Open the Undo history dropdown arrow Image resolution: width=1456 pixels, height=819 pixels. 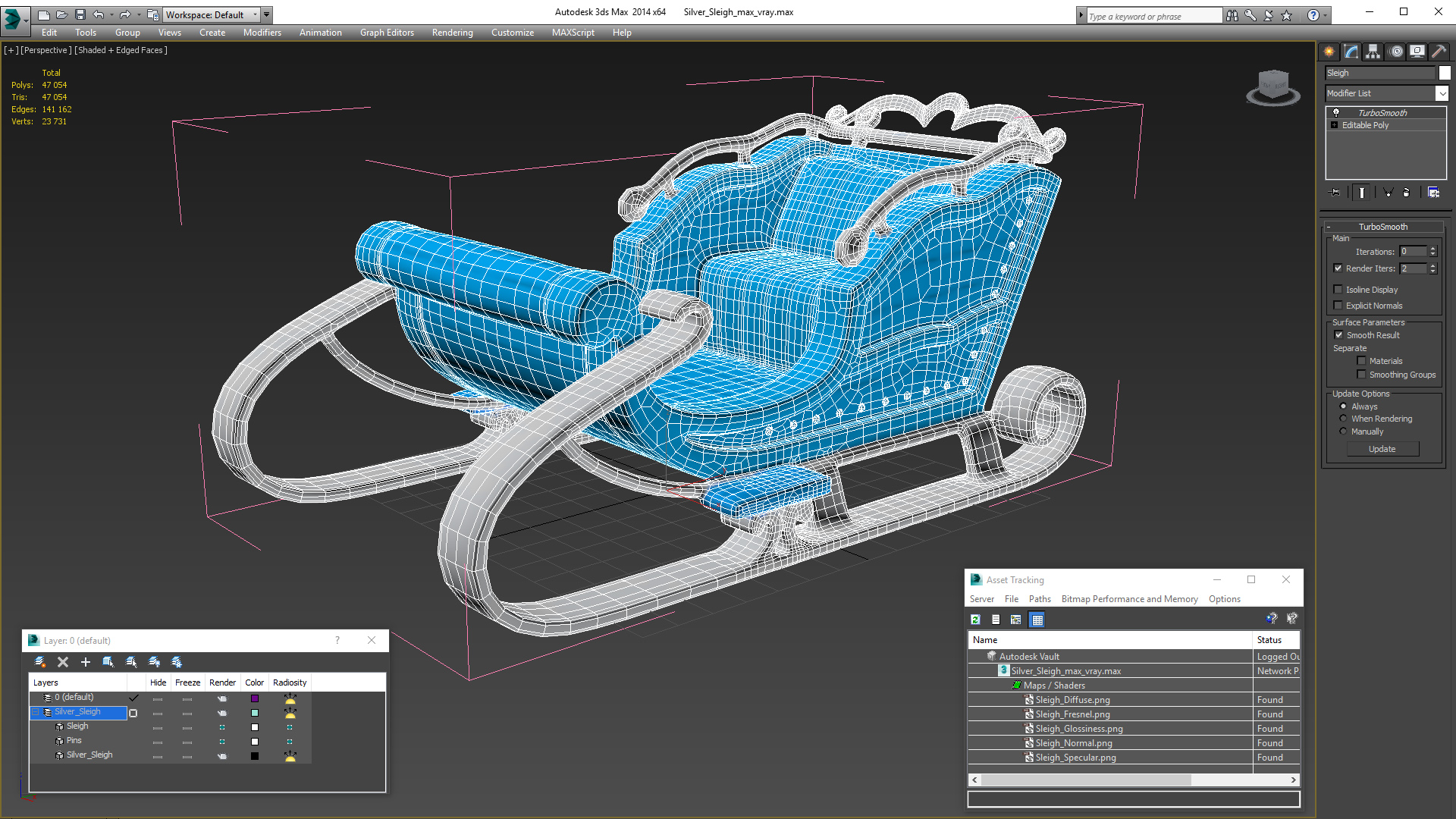click(x=111, y=14)
